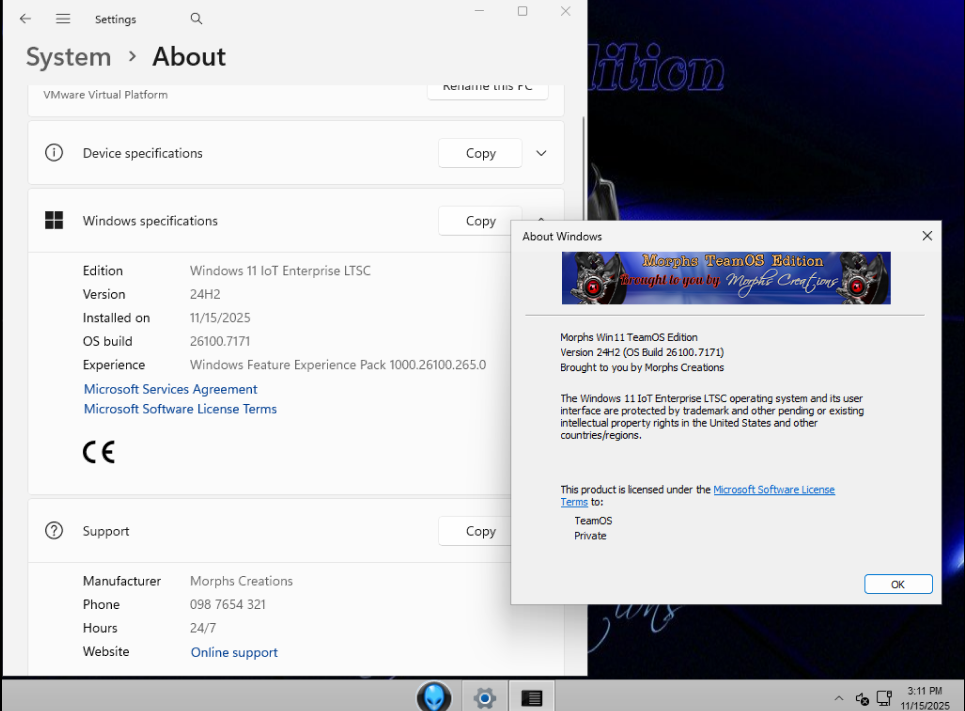Navigate to System in breadcrumb
This screenshot has height=711, width=965.
pos(68,57)
